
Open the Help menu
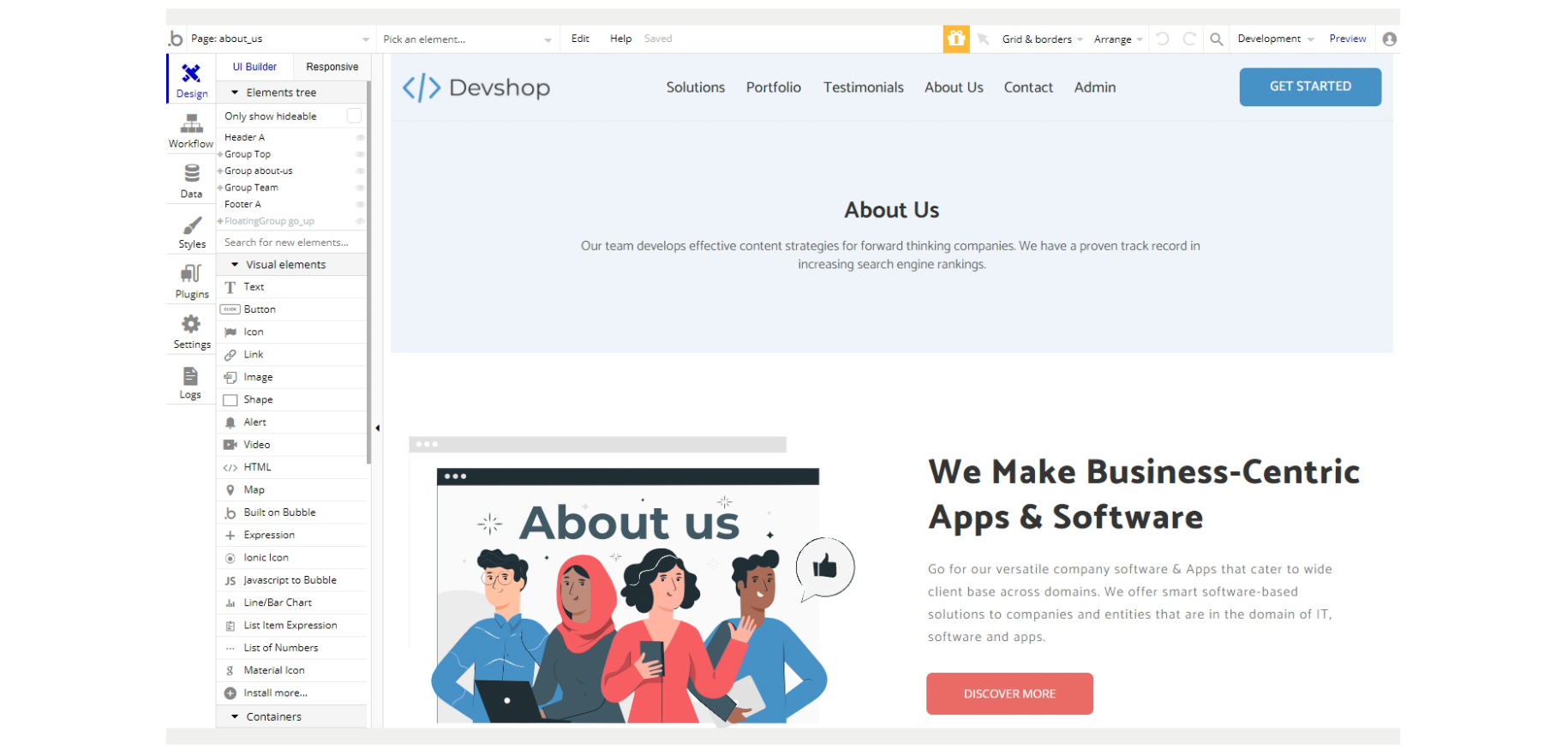pyautogui.click(x=620, y=39)
